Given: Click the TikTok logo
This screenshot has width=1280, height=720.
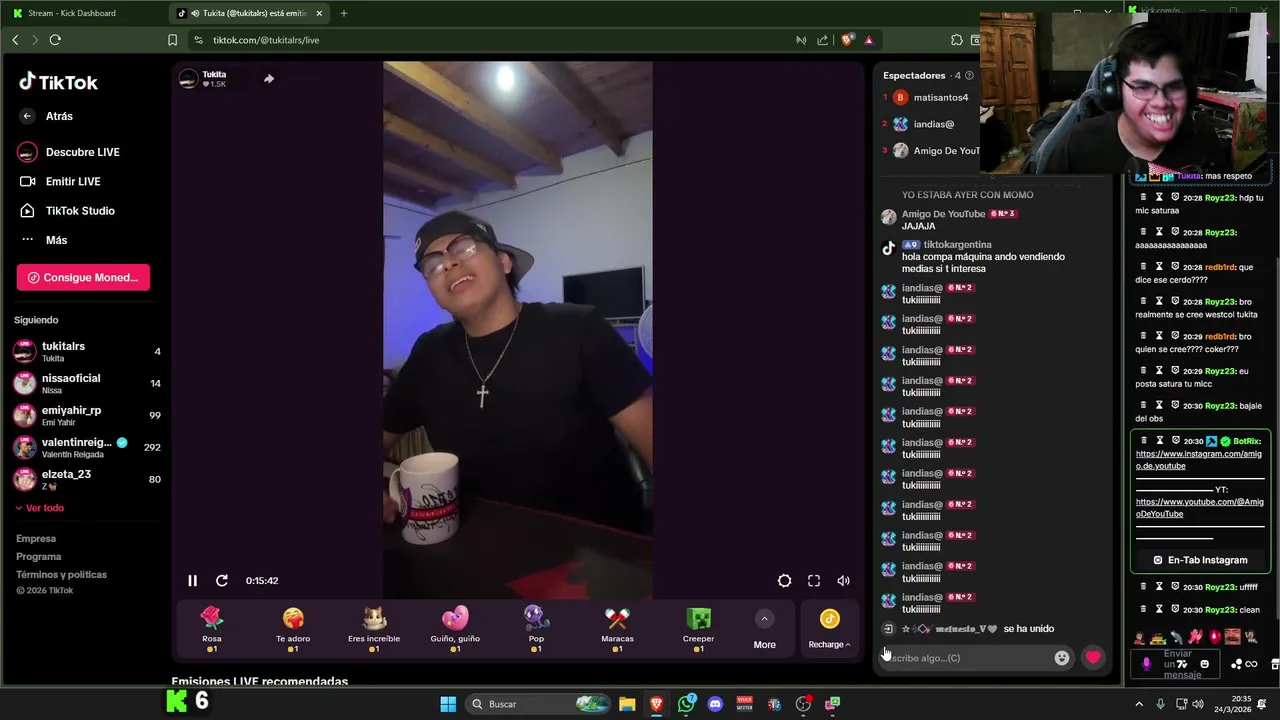Looking at the screenshot, I should 59,82.
